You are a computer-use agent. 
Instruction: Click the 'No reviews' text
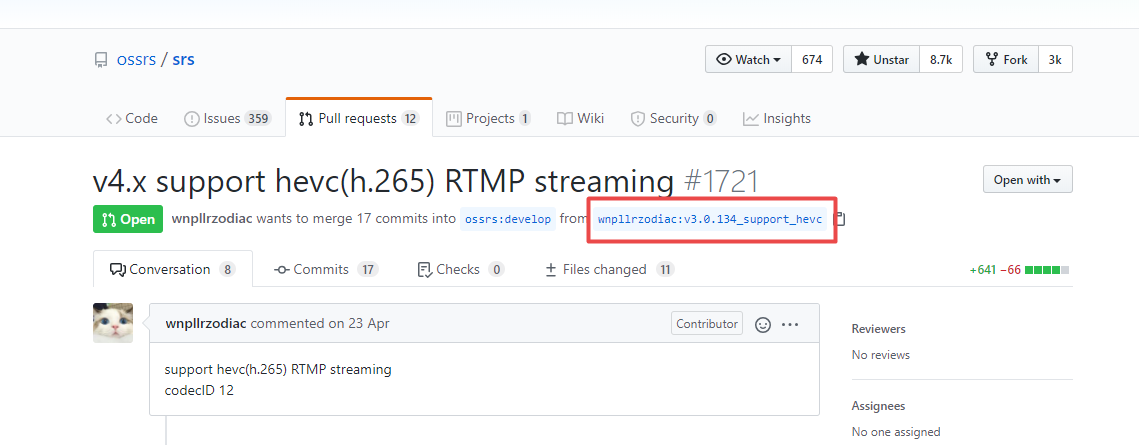tap(880, 355)
